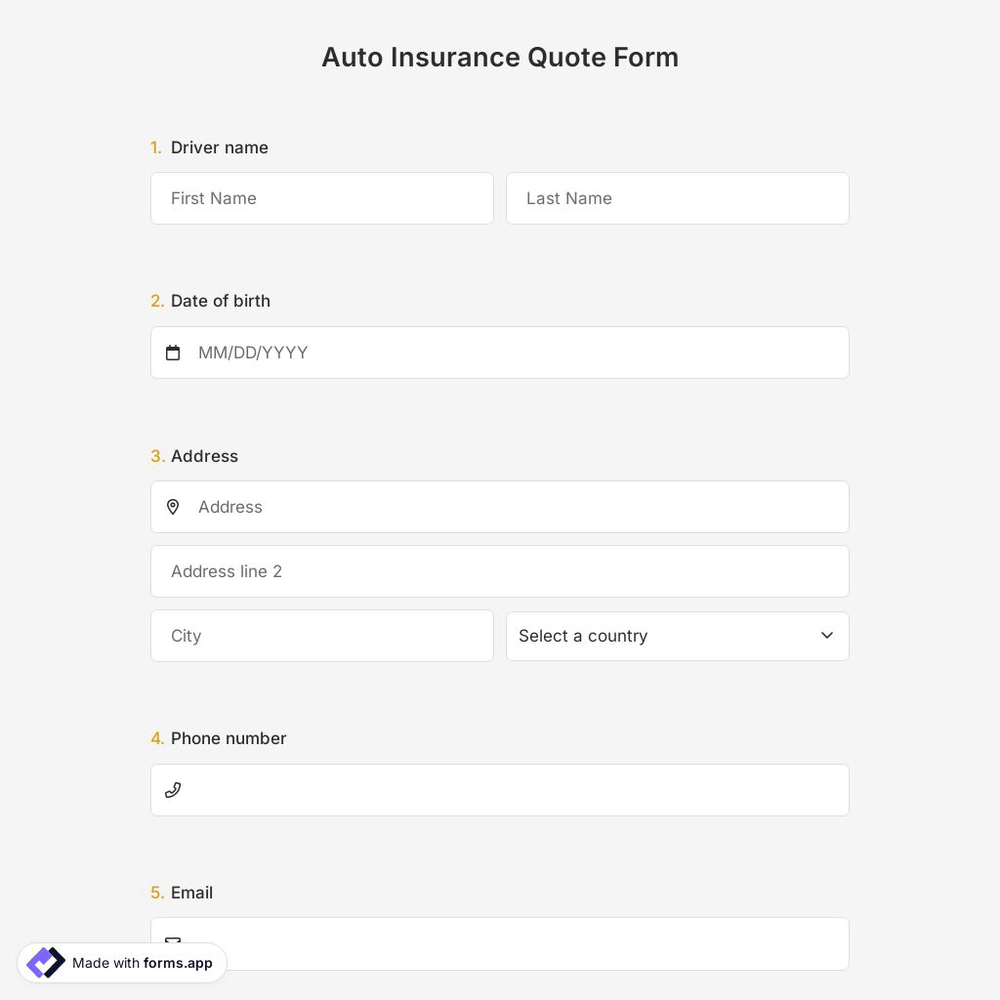Click the Driver name question label
The width and height of the screenshot is (1000, 1000).
[x=219, y=147]
